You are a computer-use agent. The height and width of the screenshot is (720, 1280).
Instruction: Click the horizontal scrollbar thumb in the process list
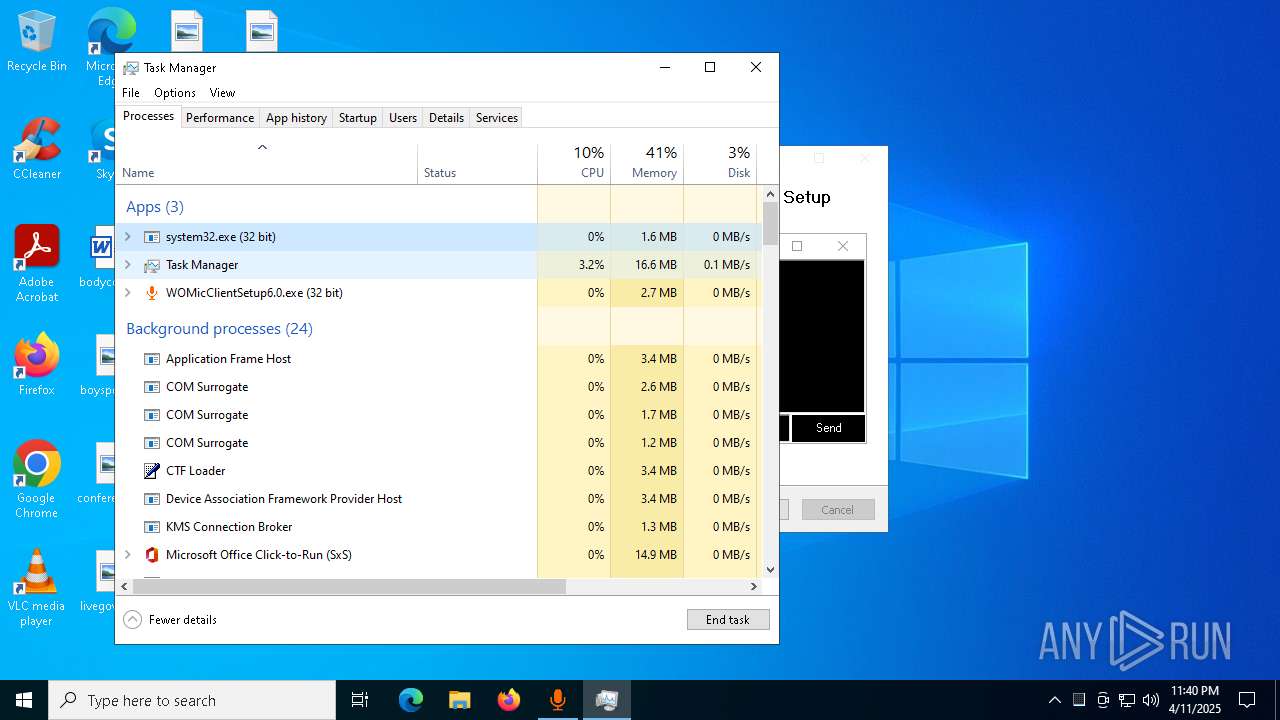349,587
